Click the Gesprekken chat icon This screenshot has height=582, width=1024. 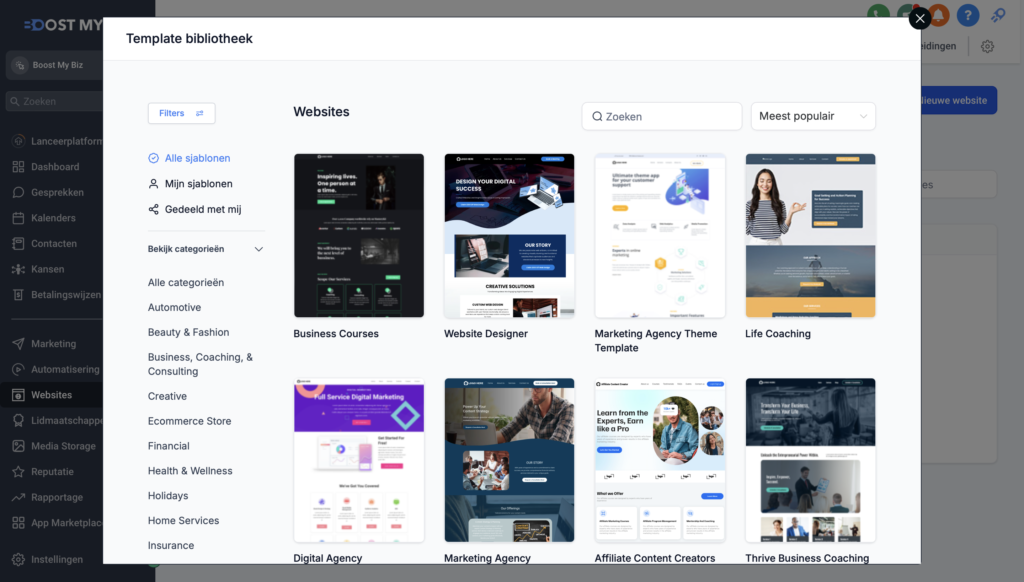coord(18,192)
